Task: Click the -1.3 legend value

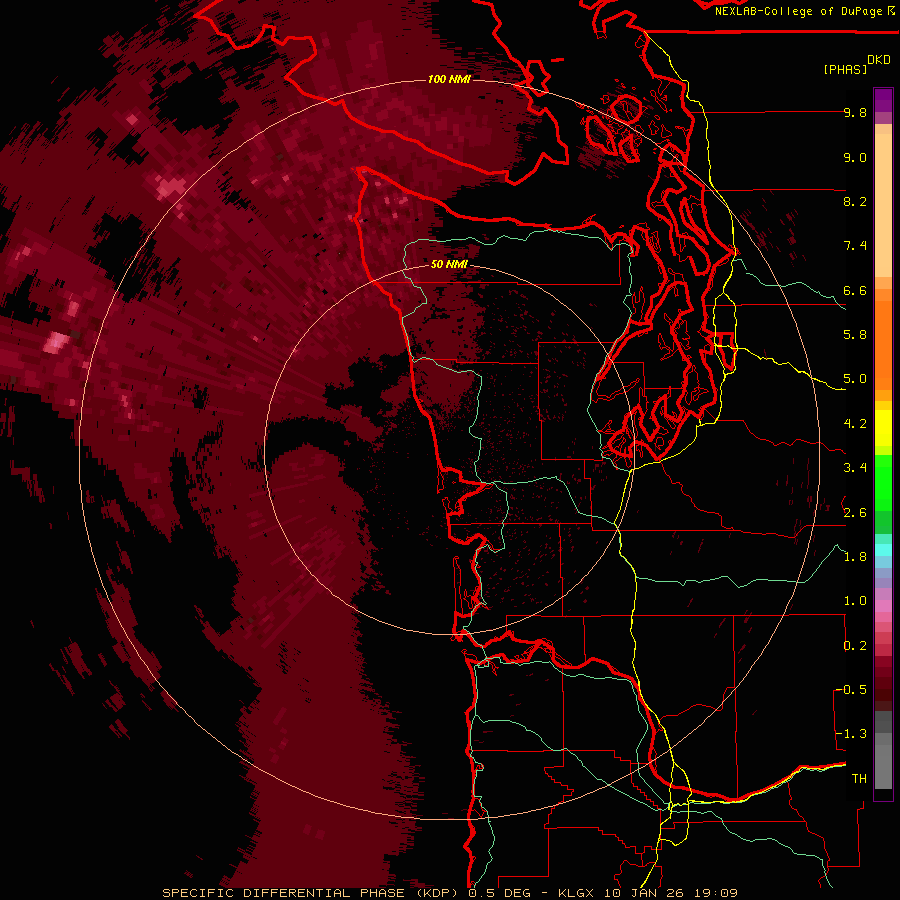Action: [x=850, y=734]
